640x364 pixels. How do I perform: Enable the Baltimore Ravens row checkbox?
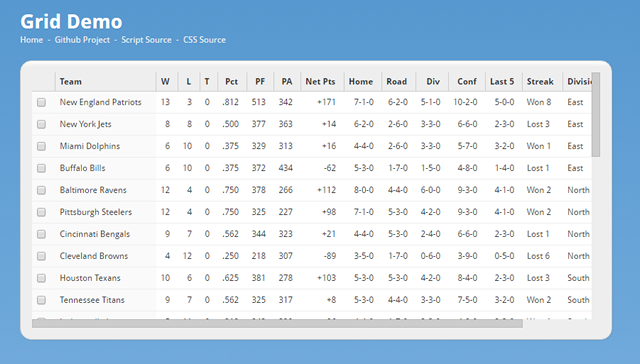pyautogui.click(x=41, y=191)
